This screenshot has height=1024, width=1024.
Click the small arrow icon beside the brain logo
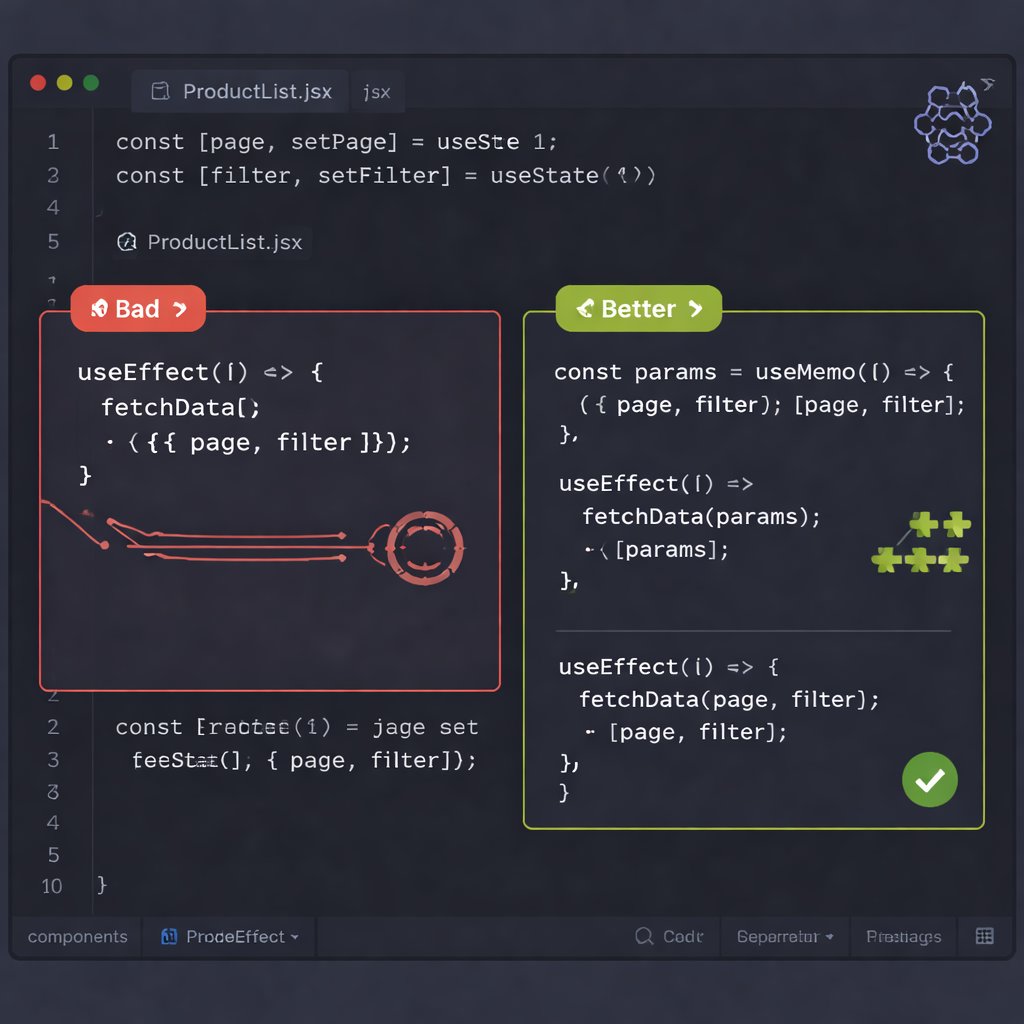(x=987, y=84)
